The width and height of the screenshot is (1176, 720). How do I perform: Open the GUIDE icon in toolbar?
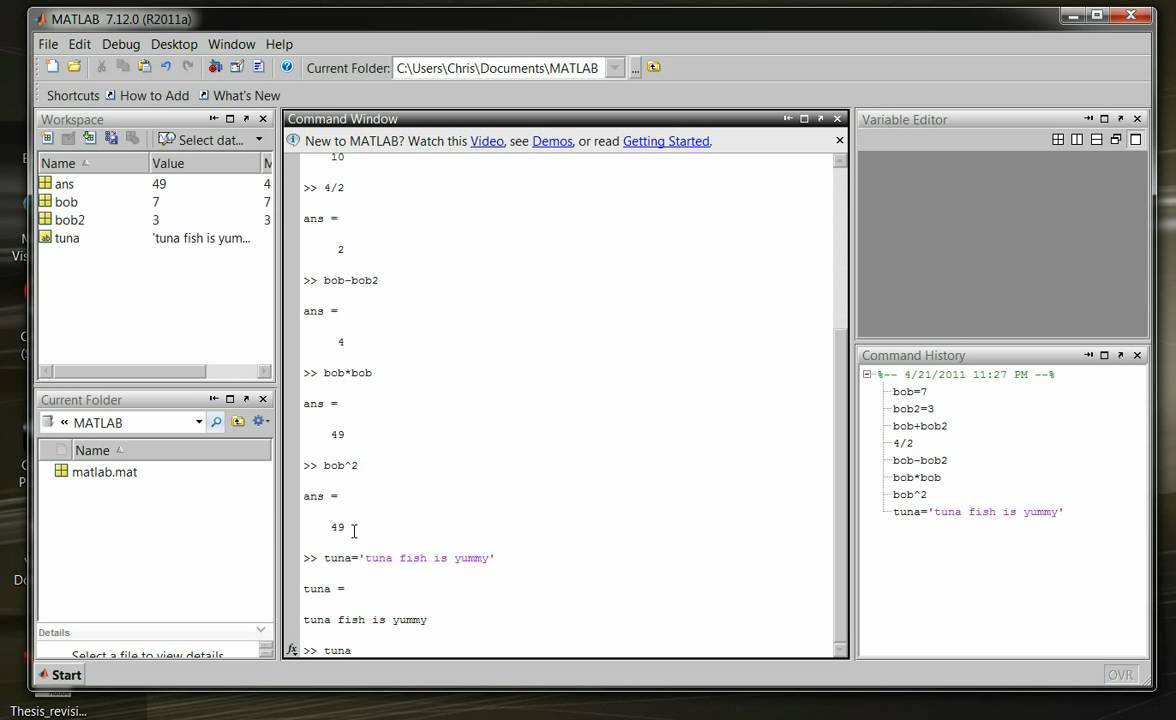click(237, 67)
